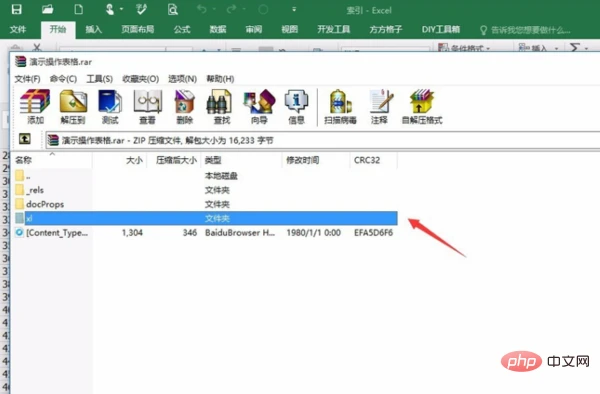Switch to Excel's DIY工具箱 tab
The width and height of the screenshot is (600, 394).
tap(441, 29)
